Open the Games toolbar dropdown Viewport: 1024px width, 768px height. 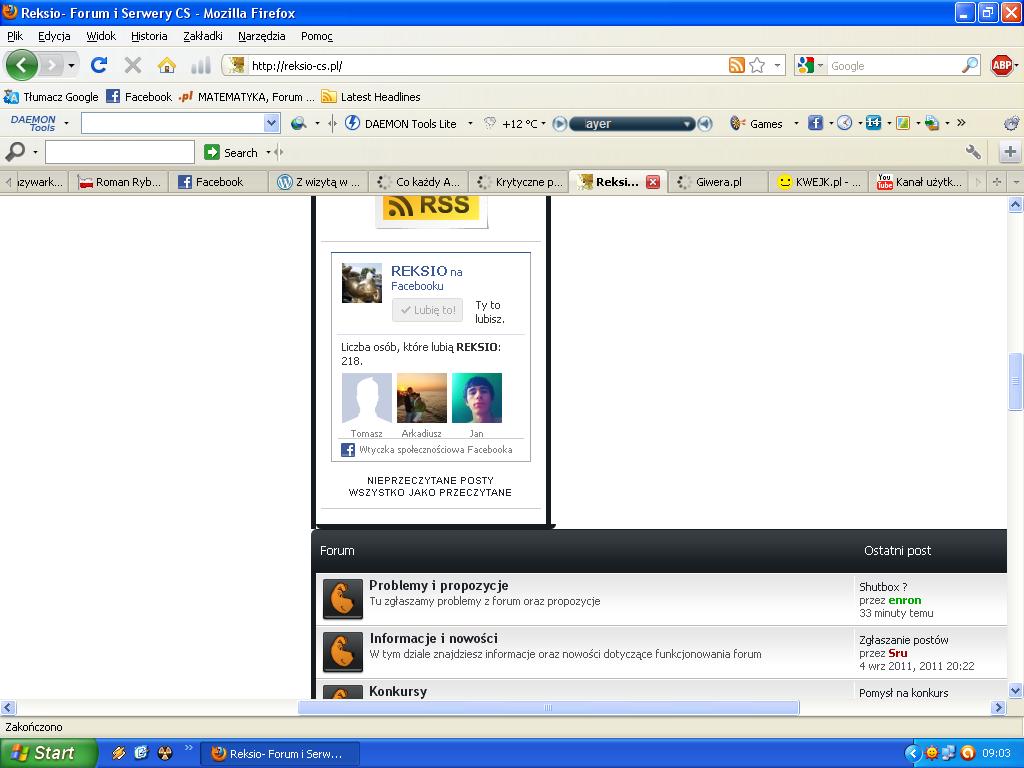click(796, 123)
